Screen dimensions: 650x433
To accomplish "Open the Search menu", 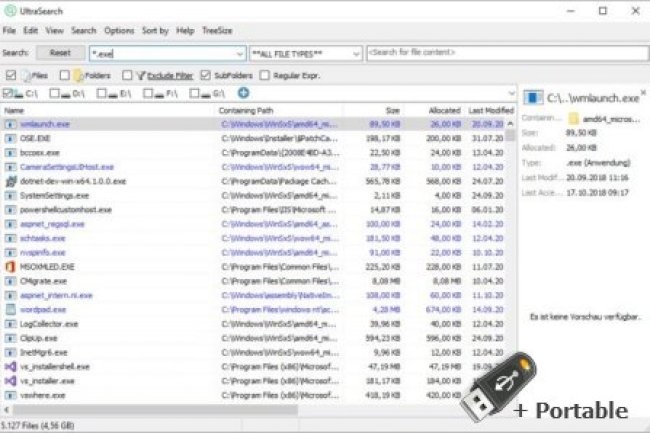I will (x=83, y=31).
